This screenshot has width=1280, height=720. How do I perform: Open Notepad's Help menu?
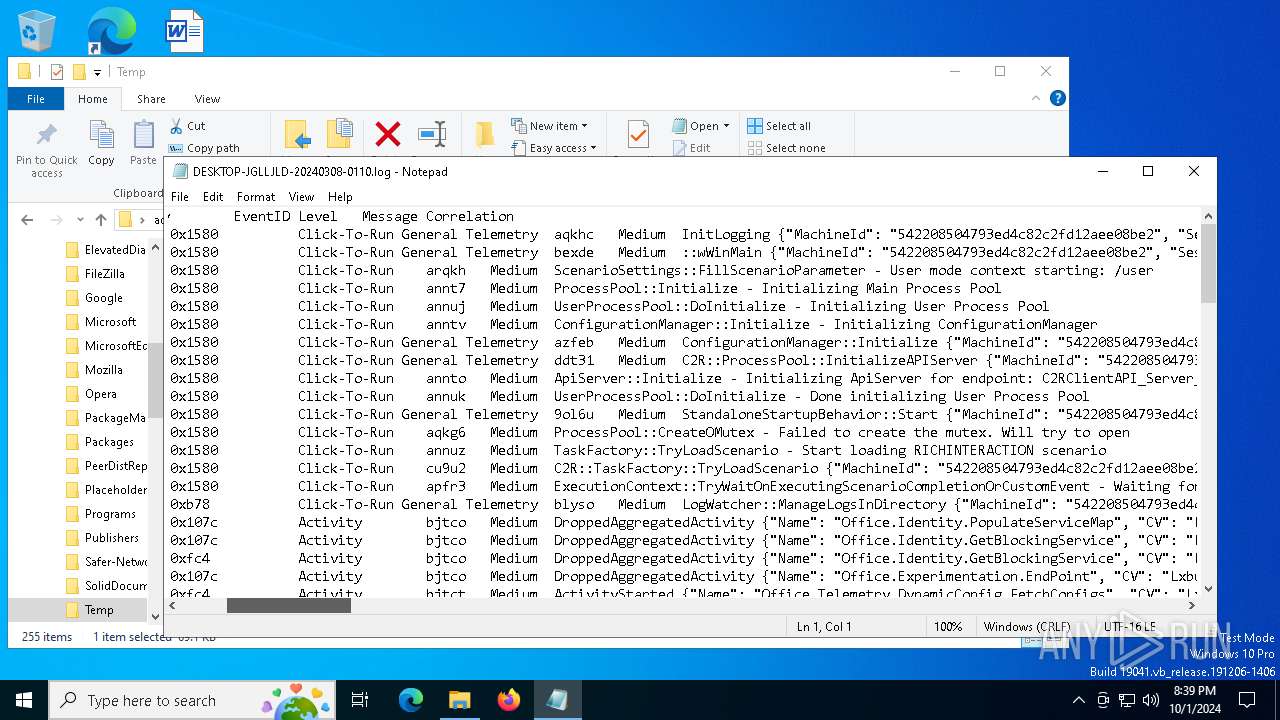pyautogui.click(x=340, y=197)
